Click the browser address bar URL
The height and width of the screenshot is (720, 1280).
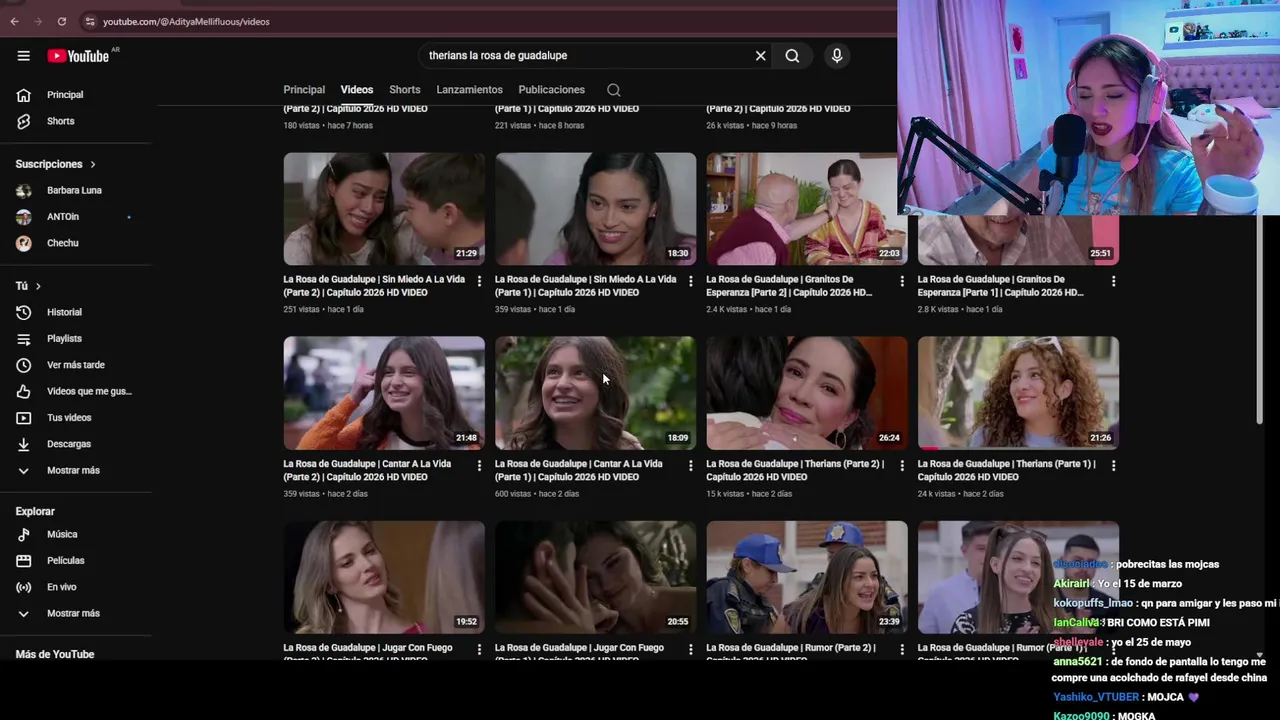tap(186, 21)
